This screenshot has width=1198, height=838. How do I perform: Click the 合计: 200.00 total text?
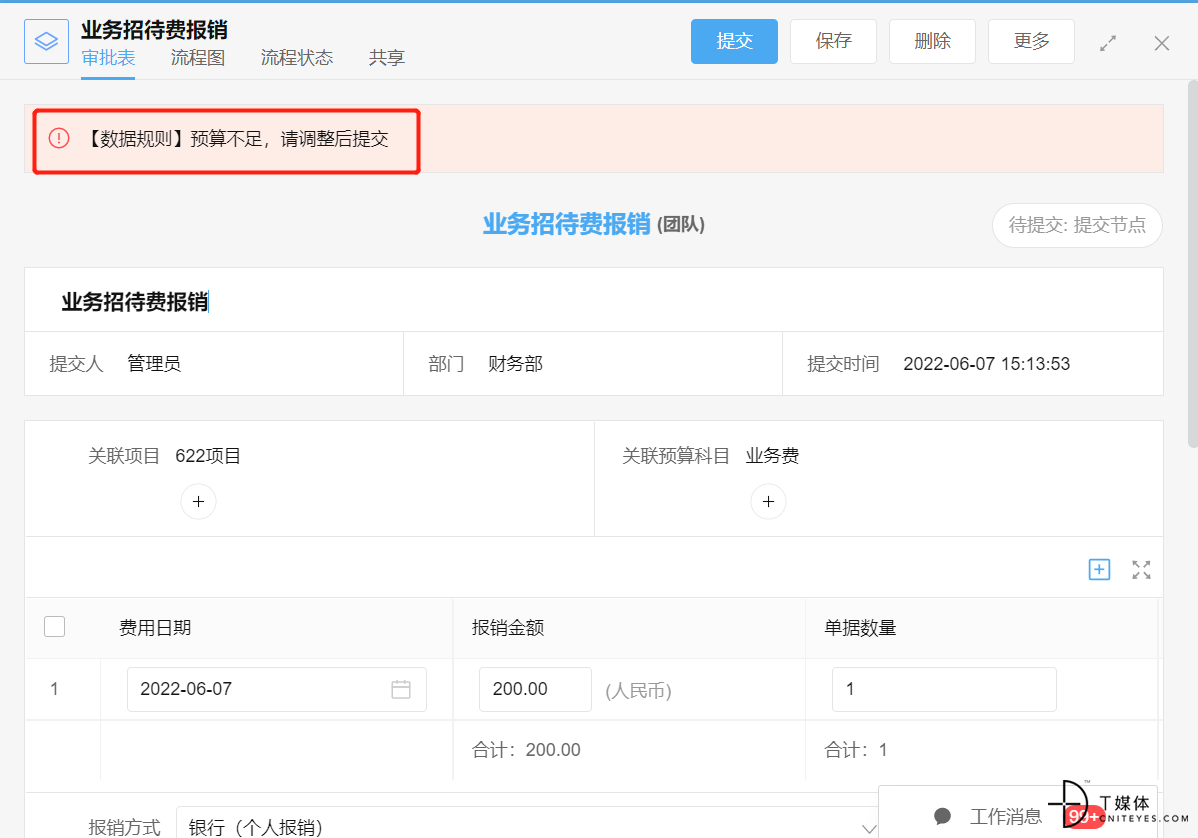pos(526,750)
